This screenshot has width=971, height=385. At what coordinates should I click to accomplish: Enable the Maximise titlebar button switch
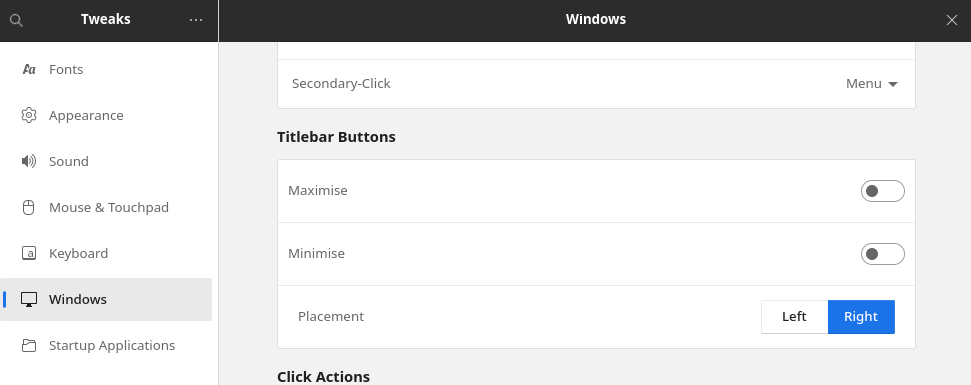coord(882,191)
